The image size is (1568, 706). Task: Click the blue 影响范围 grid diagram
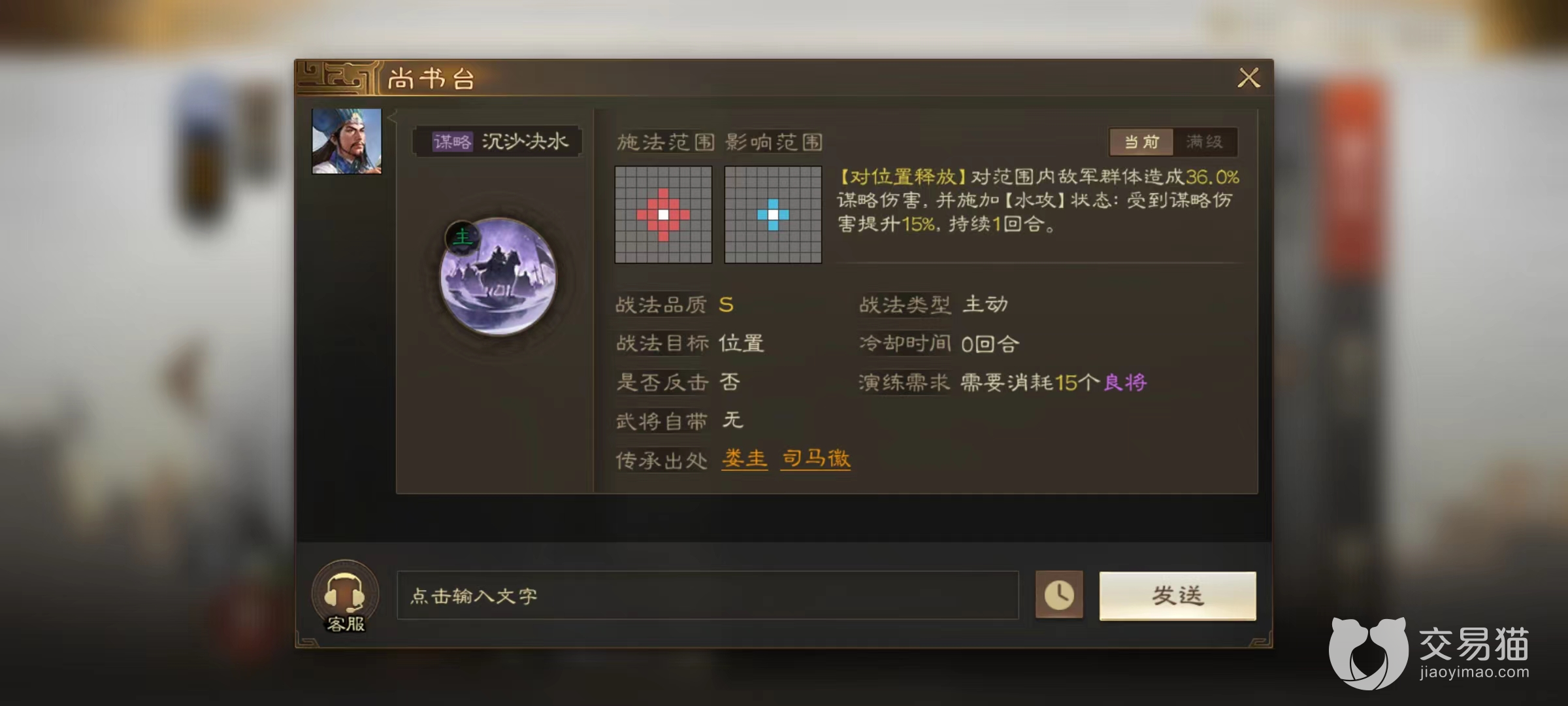[x=773, y=214]
